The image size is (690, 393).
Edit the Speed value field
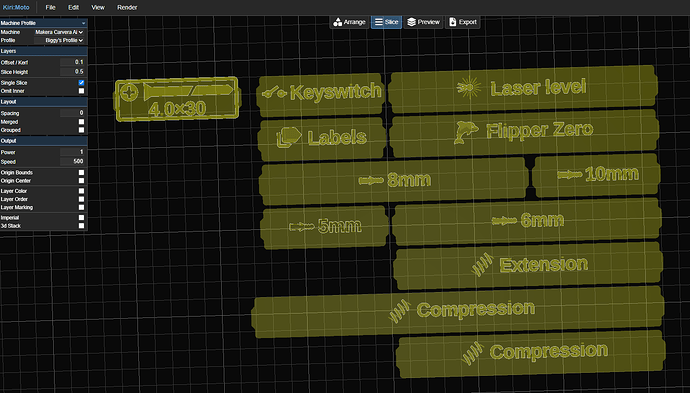click(x=72, y=161)
